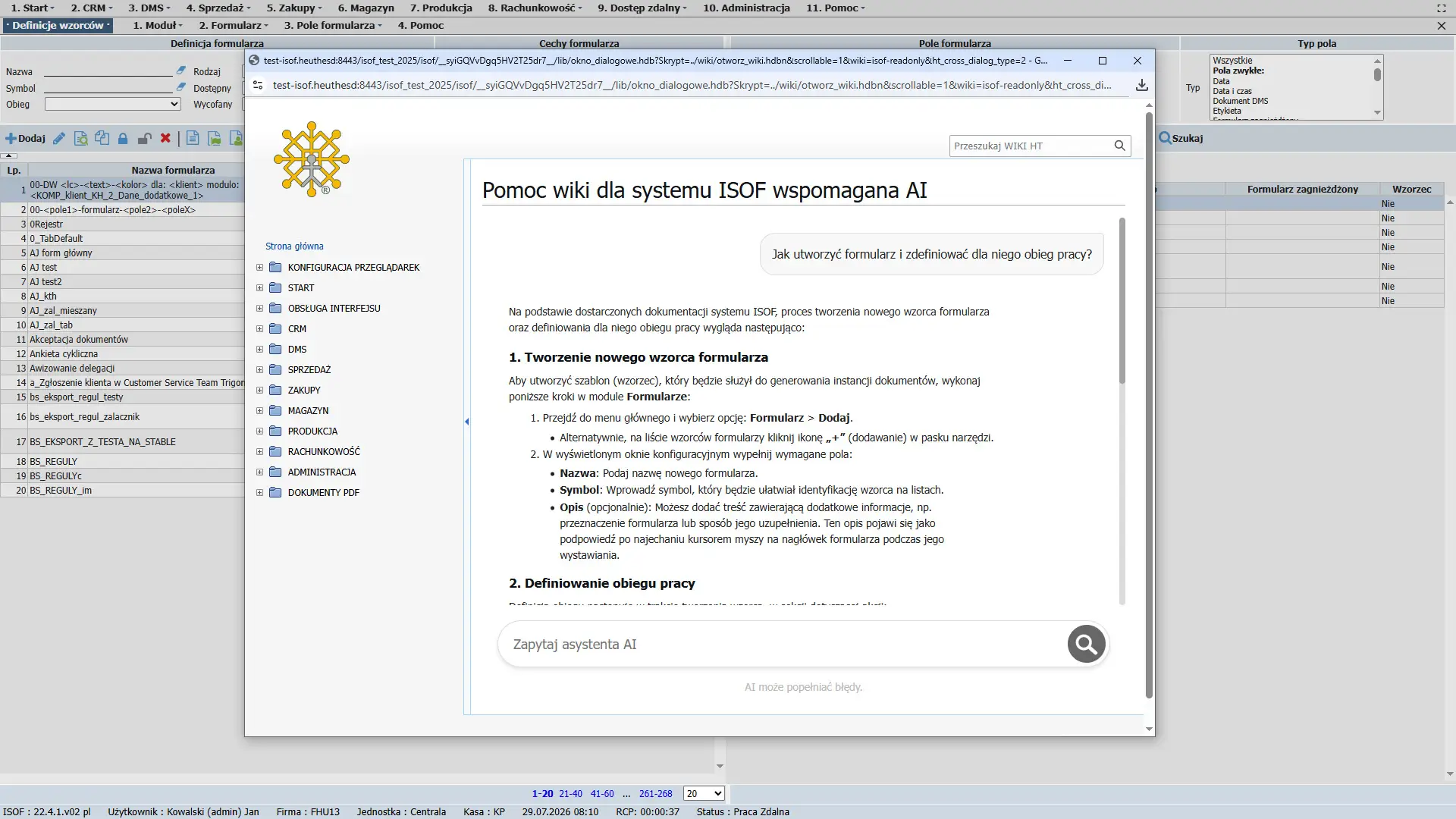
Task: Click the KONFIGURACJA PRZEGLĄDAREK folder icon
Action: pyautogui.click(x=275, y=267)
